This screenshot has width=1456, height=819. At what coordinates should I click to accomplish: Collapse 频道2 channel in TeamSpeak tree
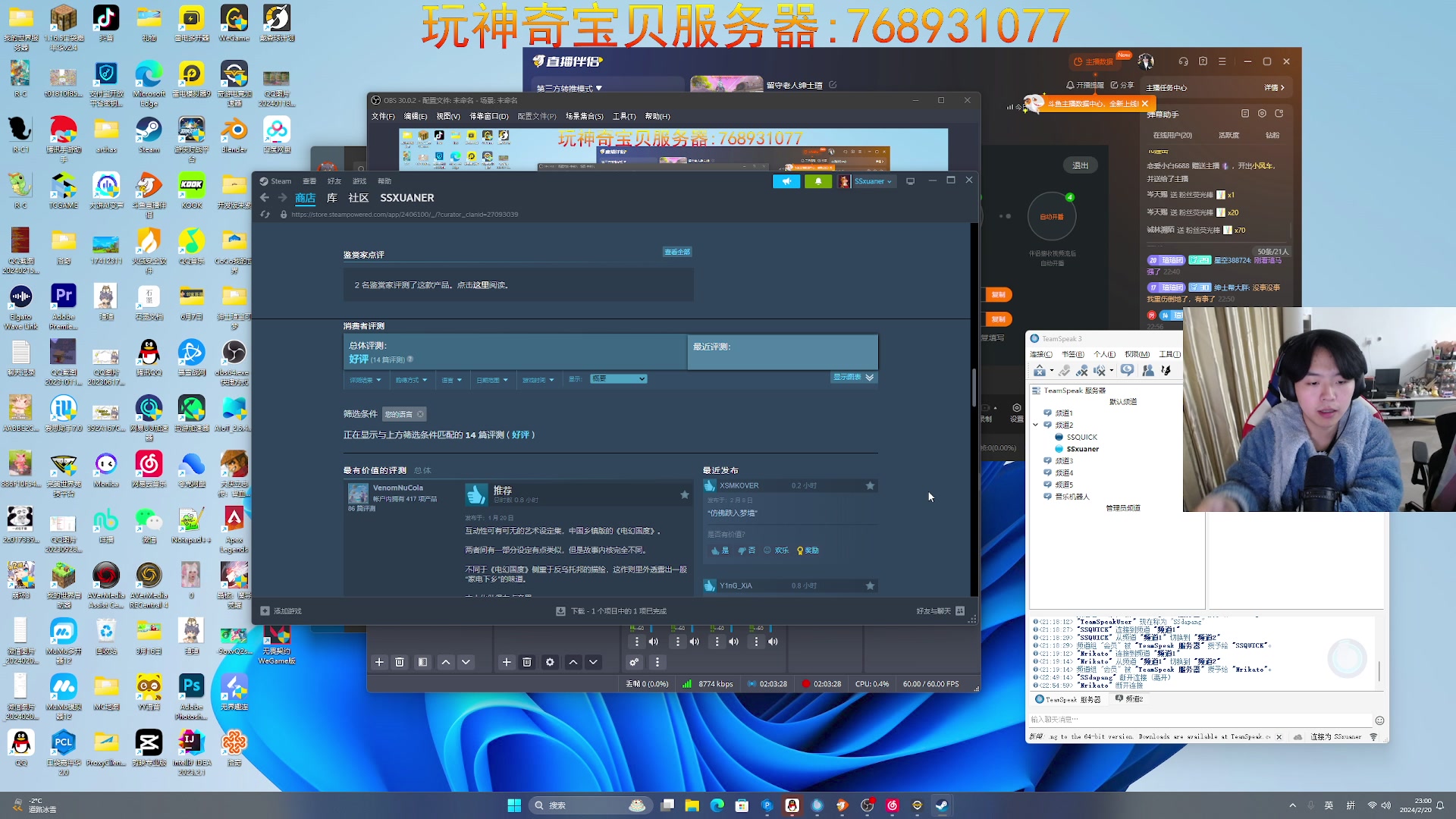[x=1036, y=425]
